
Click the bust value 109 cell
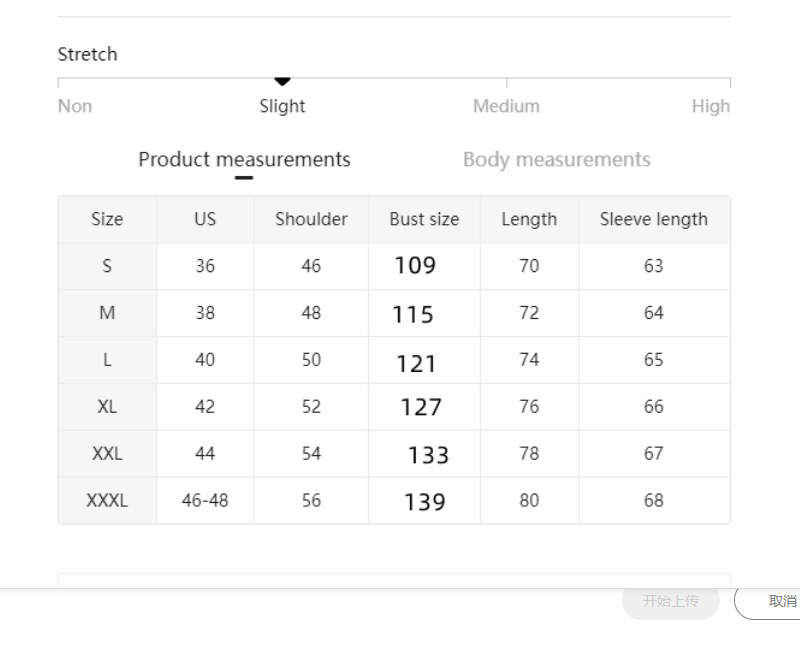click(x=415, y=266)
